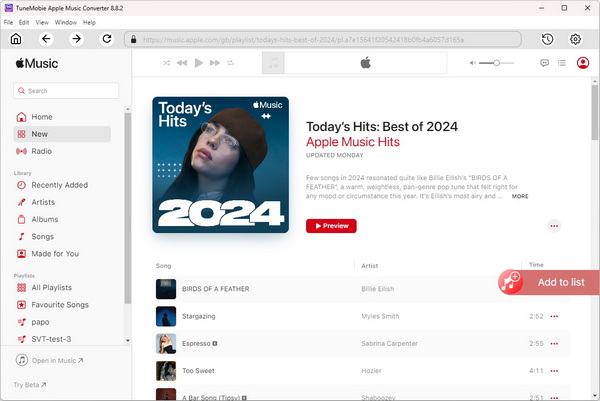Toggle shuffle in the player bar

(166, 63)
